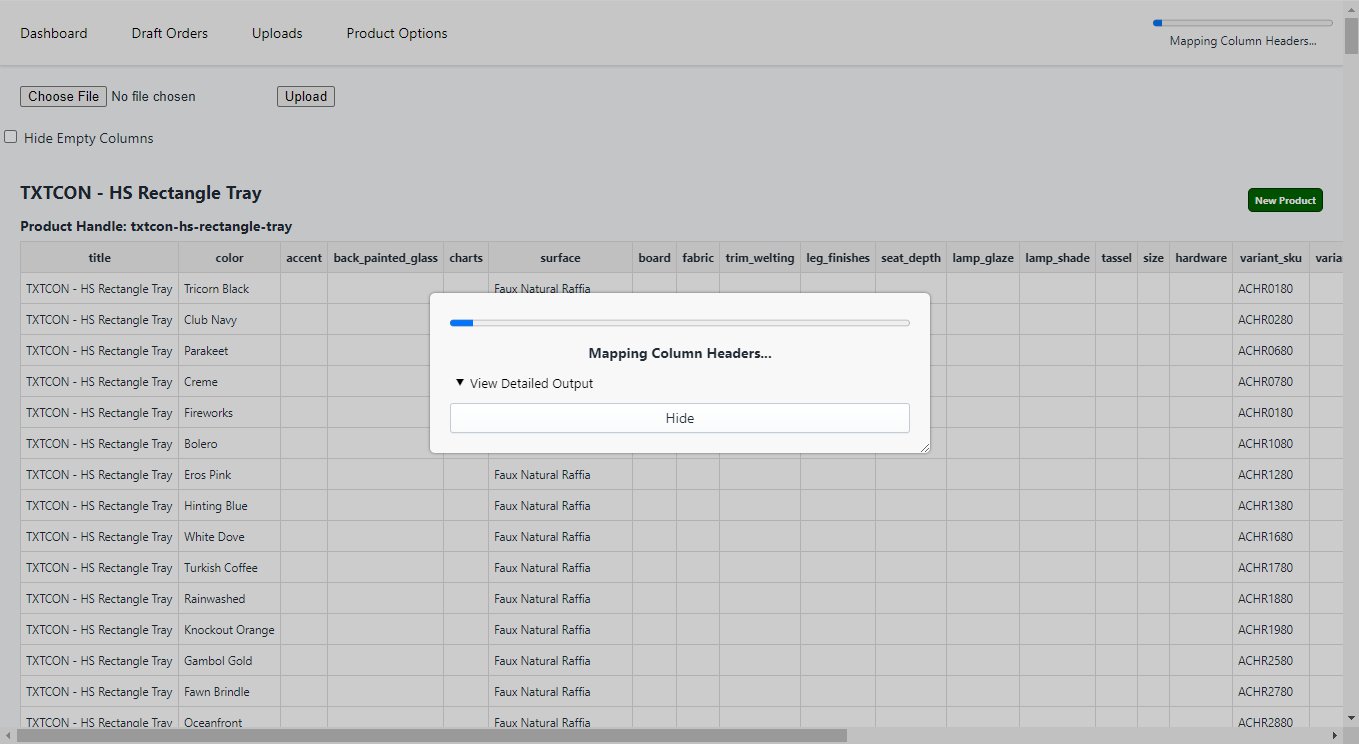Viewport: 1359px width, 744px height.
Task: Click the horizontal scrollbar right arrow
Action: 1335,736
